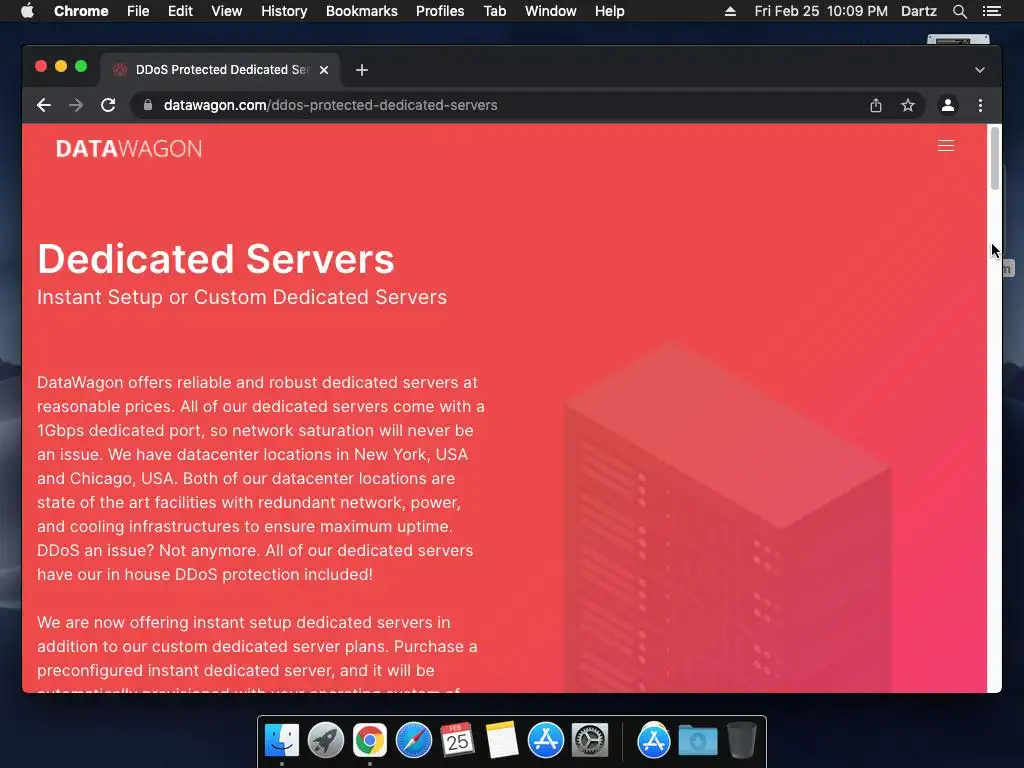Image resolution: width=1024 pixels, height=768 pixels.
Task: Click Google Chrome in the Dock
Action: click(x=370, y=741)
